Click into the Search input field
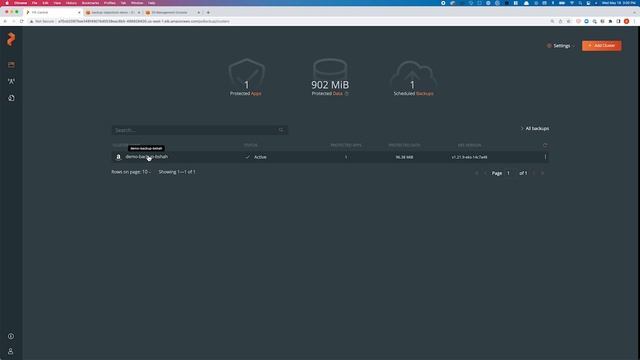Viewport: 640px width, 360px height. [200, 130]
